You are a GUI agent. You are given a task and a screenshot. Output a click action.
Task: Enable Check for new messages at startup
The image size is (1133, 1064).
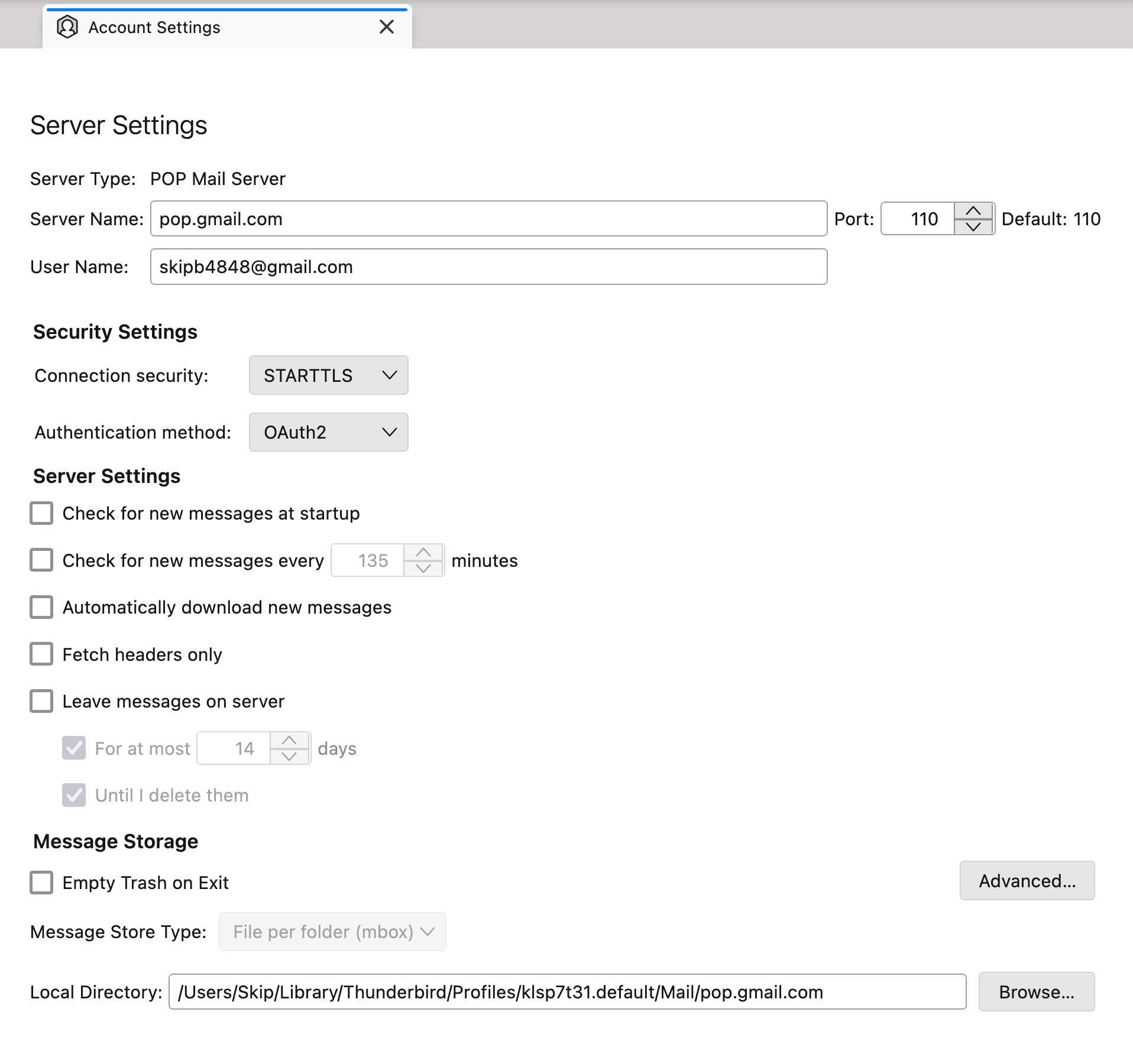click(x=41, y=513)
